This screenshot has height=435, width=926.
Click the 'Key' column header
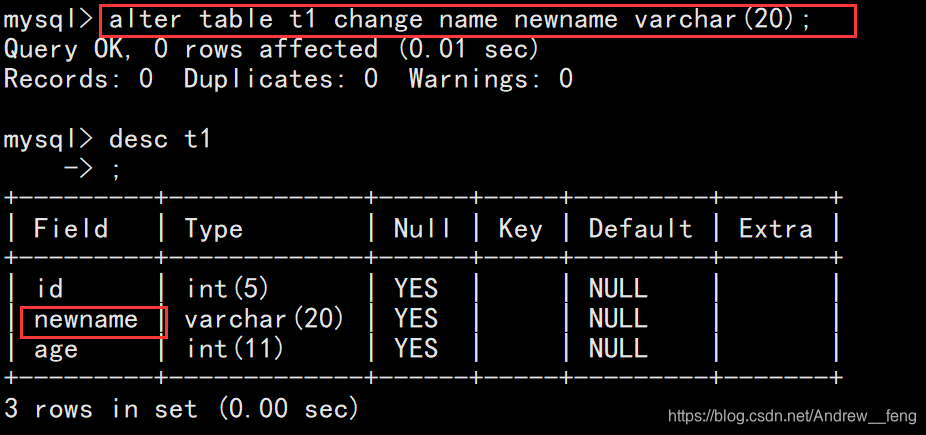click(x=520, y=229)
